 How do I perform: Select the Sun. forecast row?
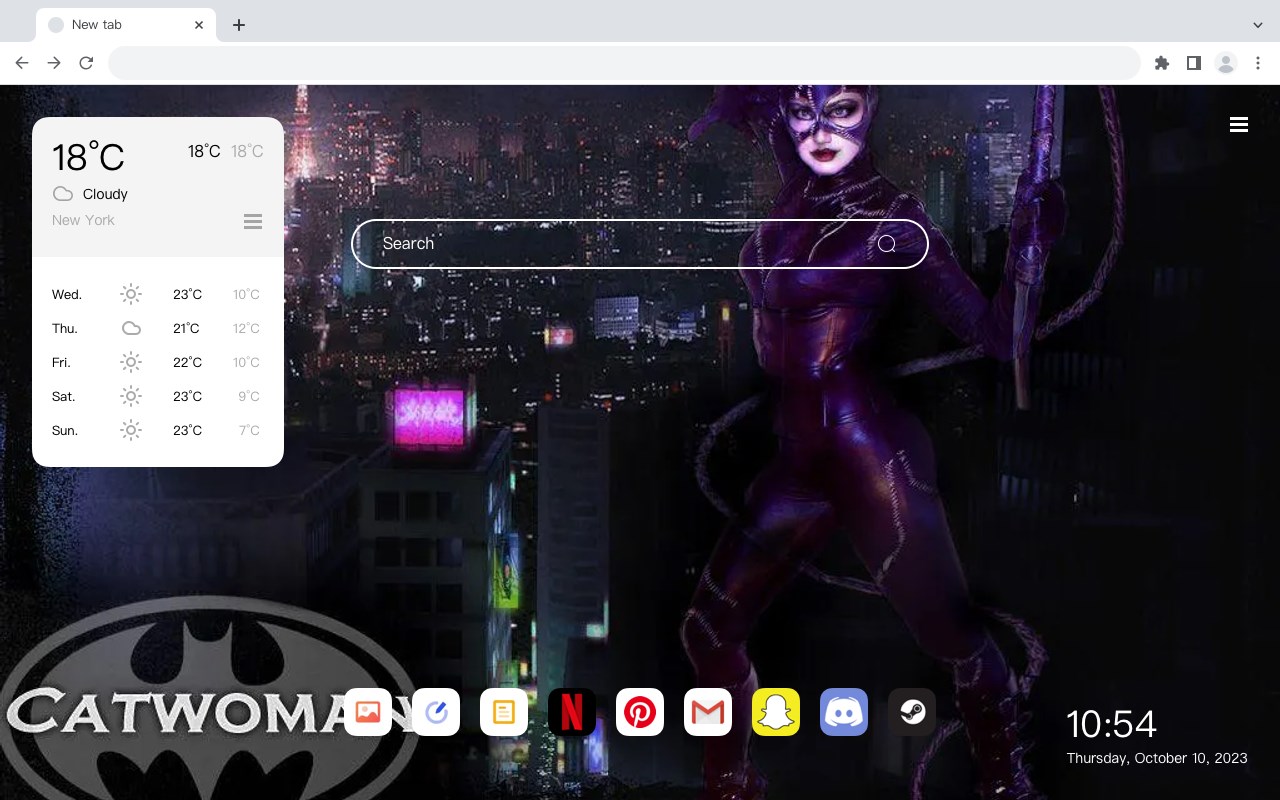[x=158, y=430]
